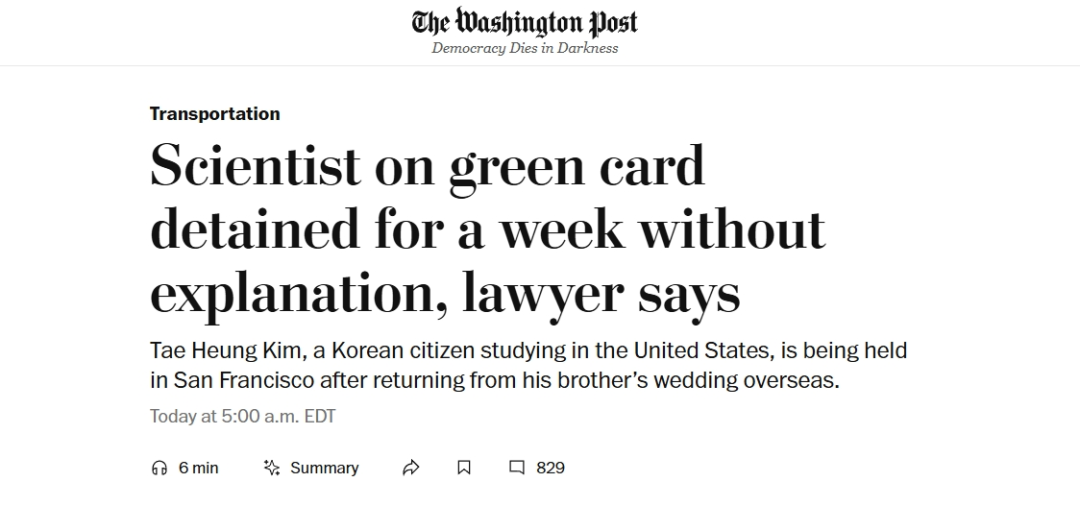Save the article with the bookmark icon
This screenshot has height=506, width=1080.
(x=464, y=468)
